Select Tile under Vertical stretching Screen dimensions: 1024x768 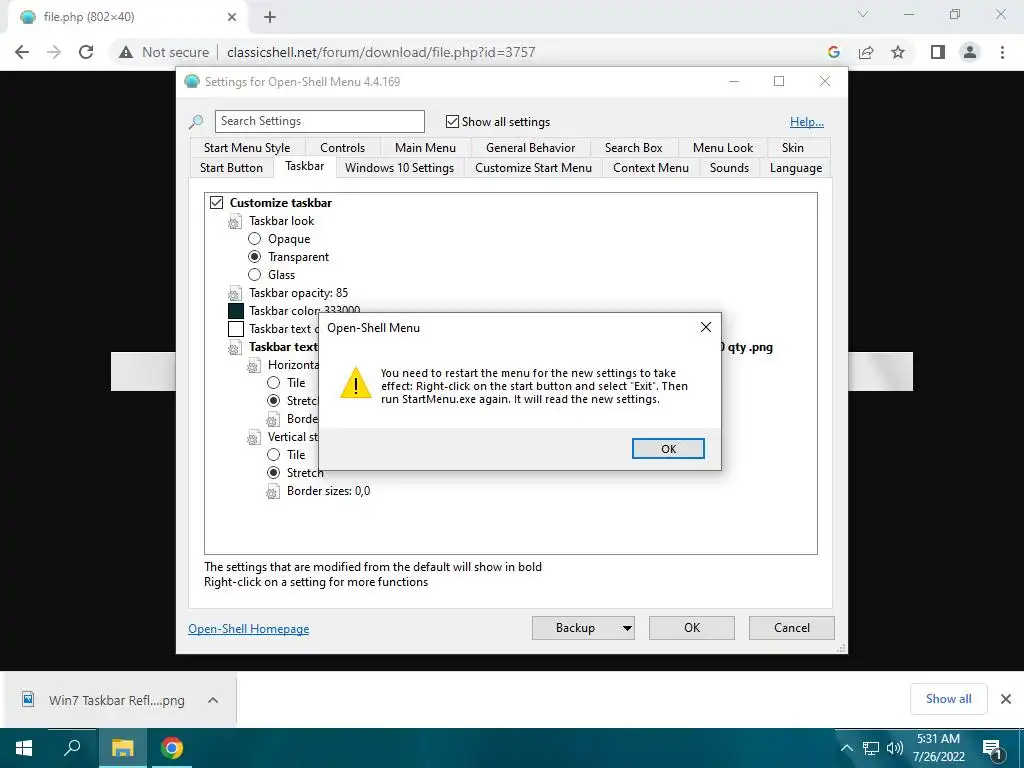click(x=273, y=455)
